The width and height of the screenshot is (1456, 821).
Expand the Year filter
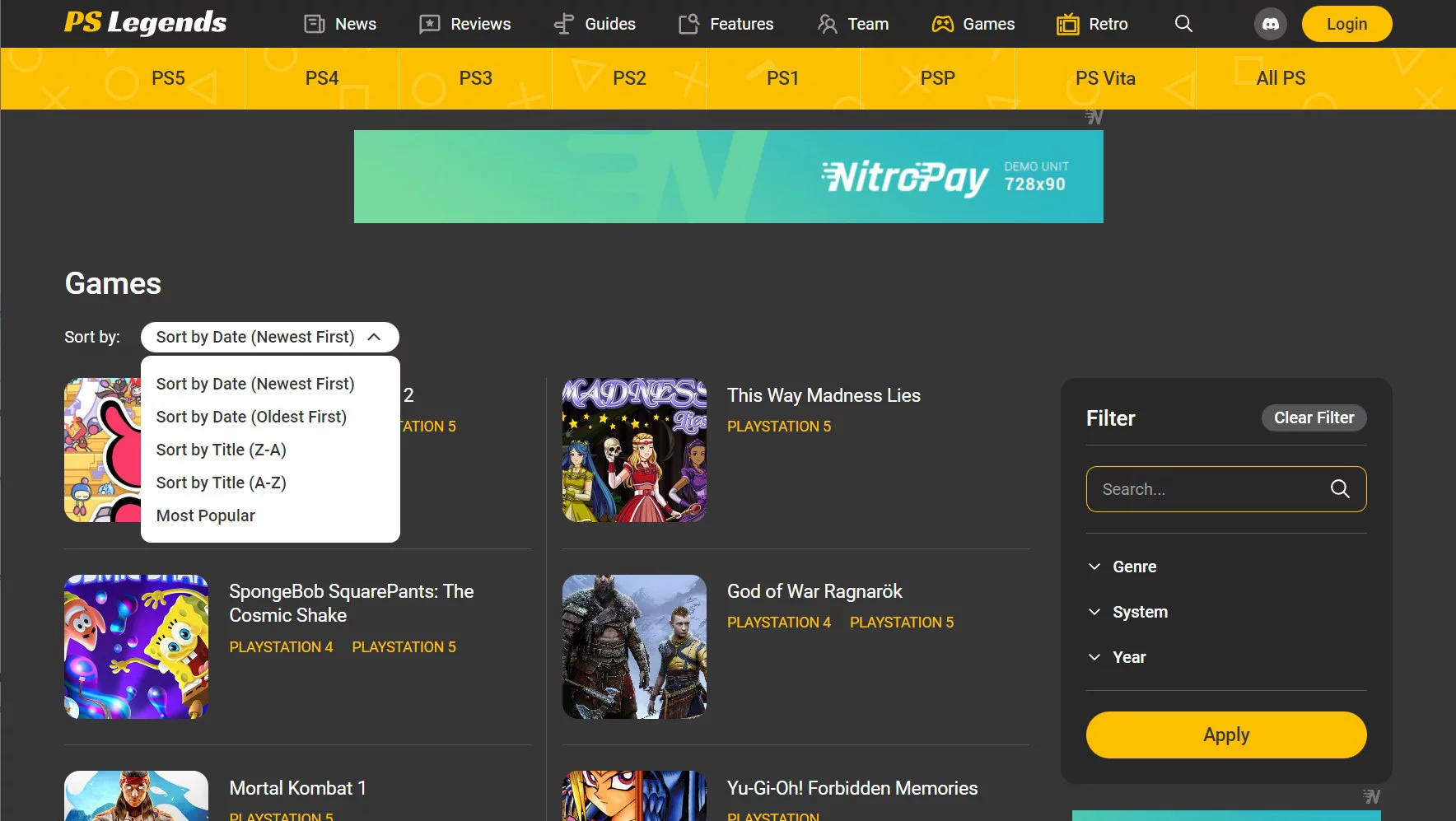1117,657
